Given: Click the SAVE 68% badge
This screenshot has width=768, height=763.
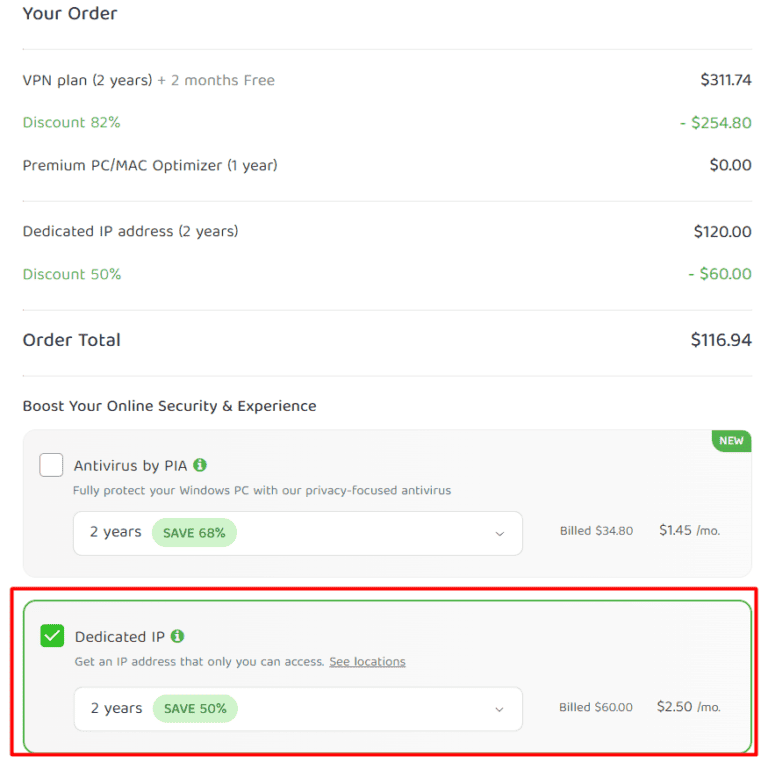Looking at the screenshot, I should click(x=194, y=533).
